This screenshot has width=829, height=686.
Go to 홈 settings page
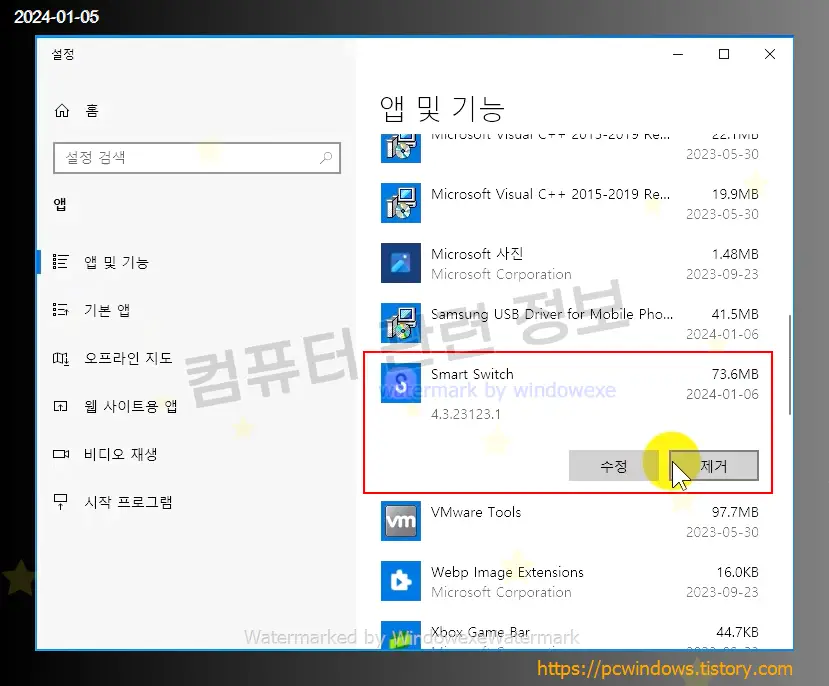[92, 110]
